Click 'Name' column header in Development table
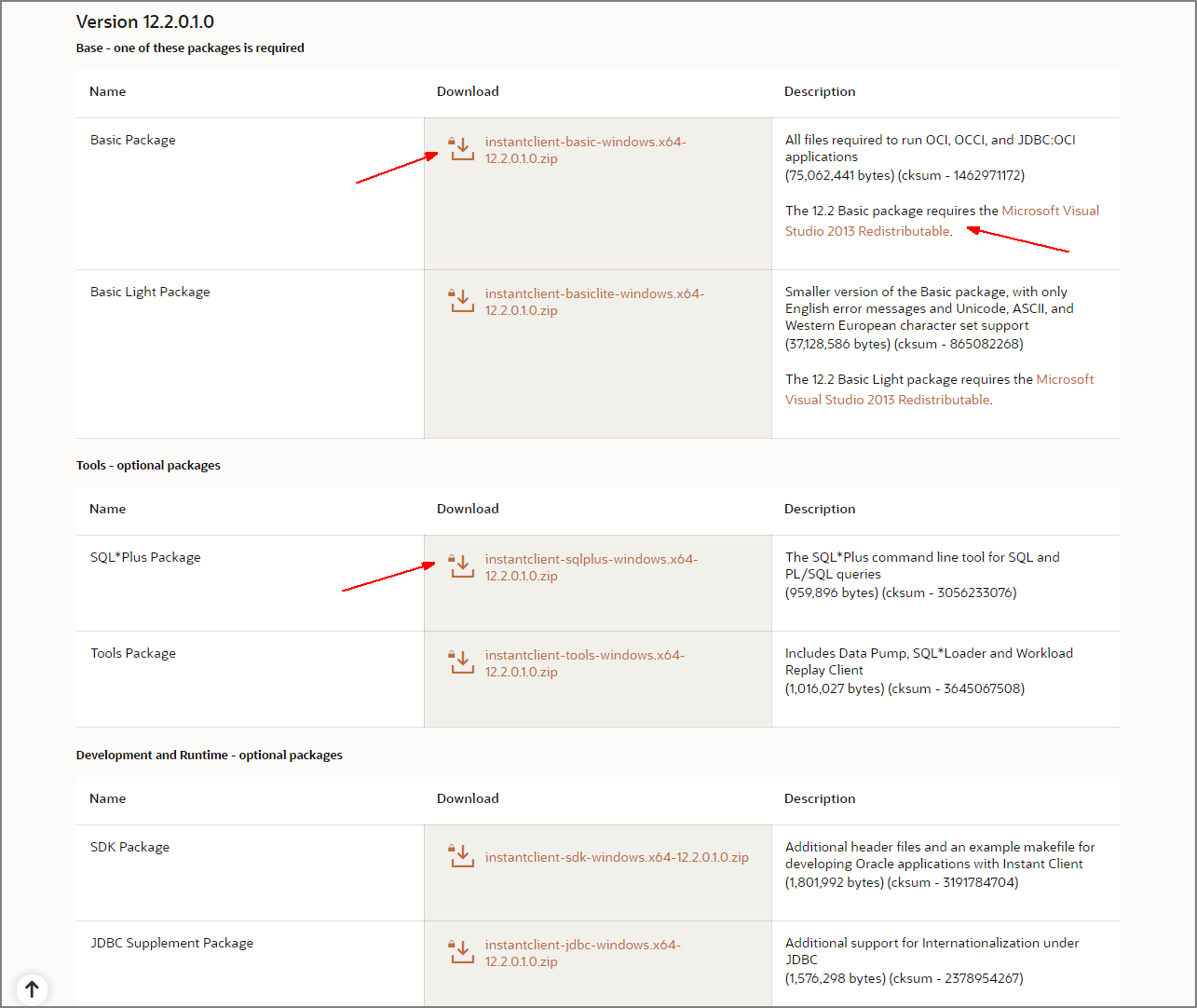The height and width of the screenshot is (1008, 1197). [107, 798]
